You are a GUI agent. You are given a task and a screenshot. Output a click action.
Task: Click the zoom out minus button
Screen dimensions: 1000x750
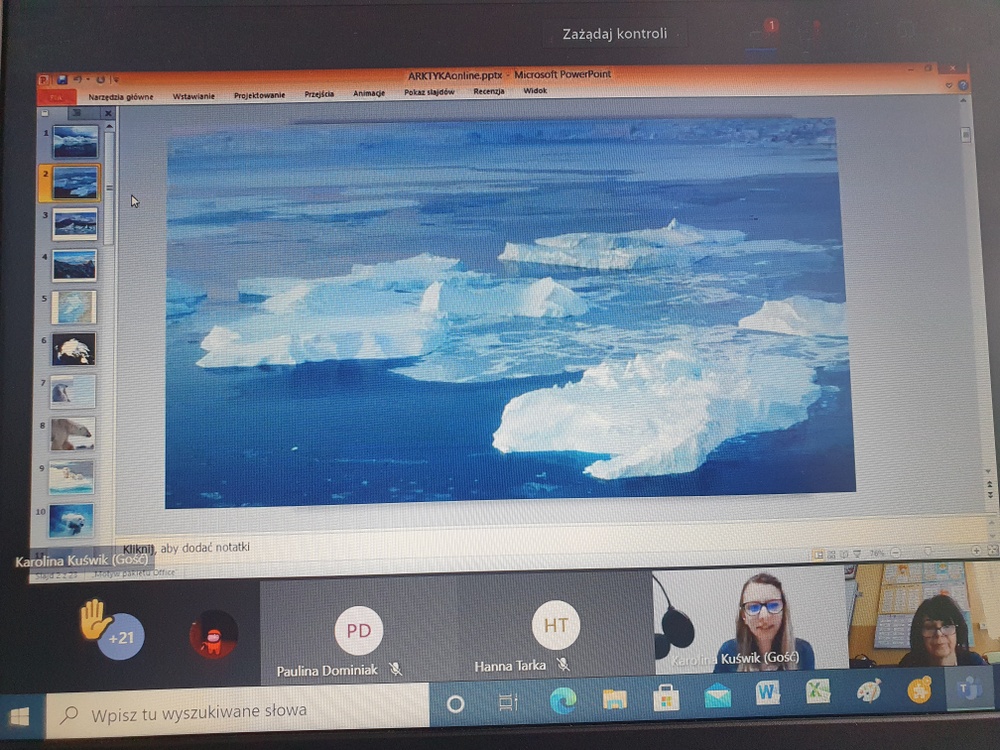[x=896, y=552]
